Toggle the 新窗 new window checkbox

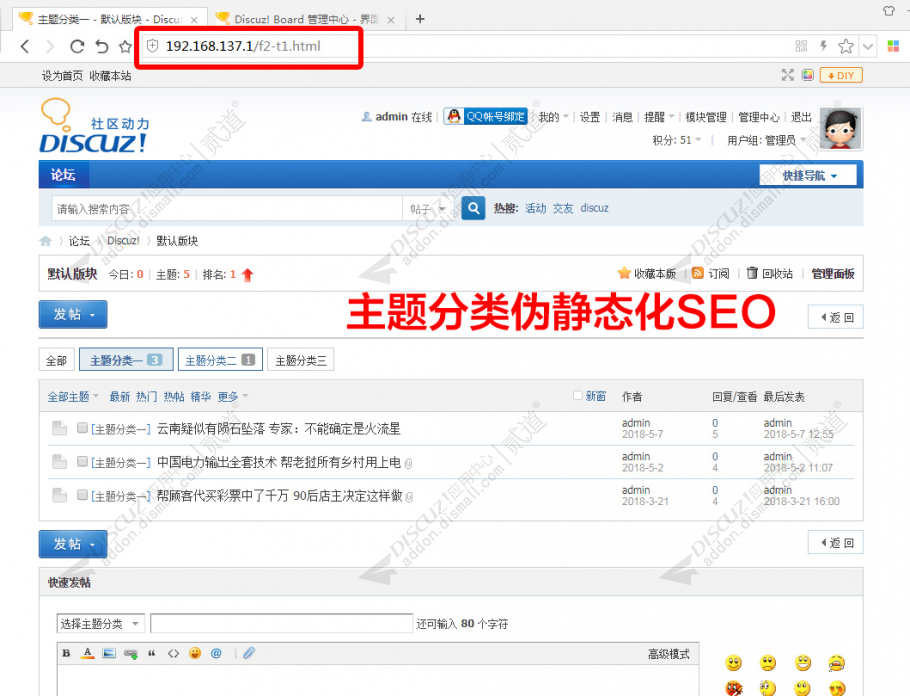click(577, 395)
